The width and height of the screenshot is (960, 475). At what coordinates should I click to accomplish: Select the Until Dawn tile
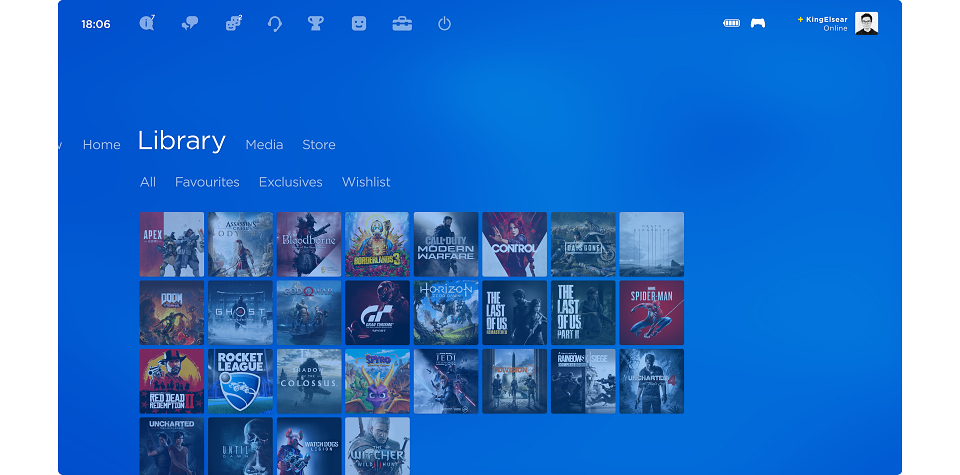click(241, 446)
